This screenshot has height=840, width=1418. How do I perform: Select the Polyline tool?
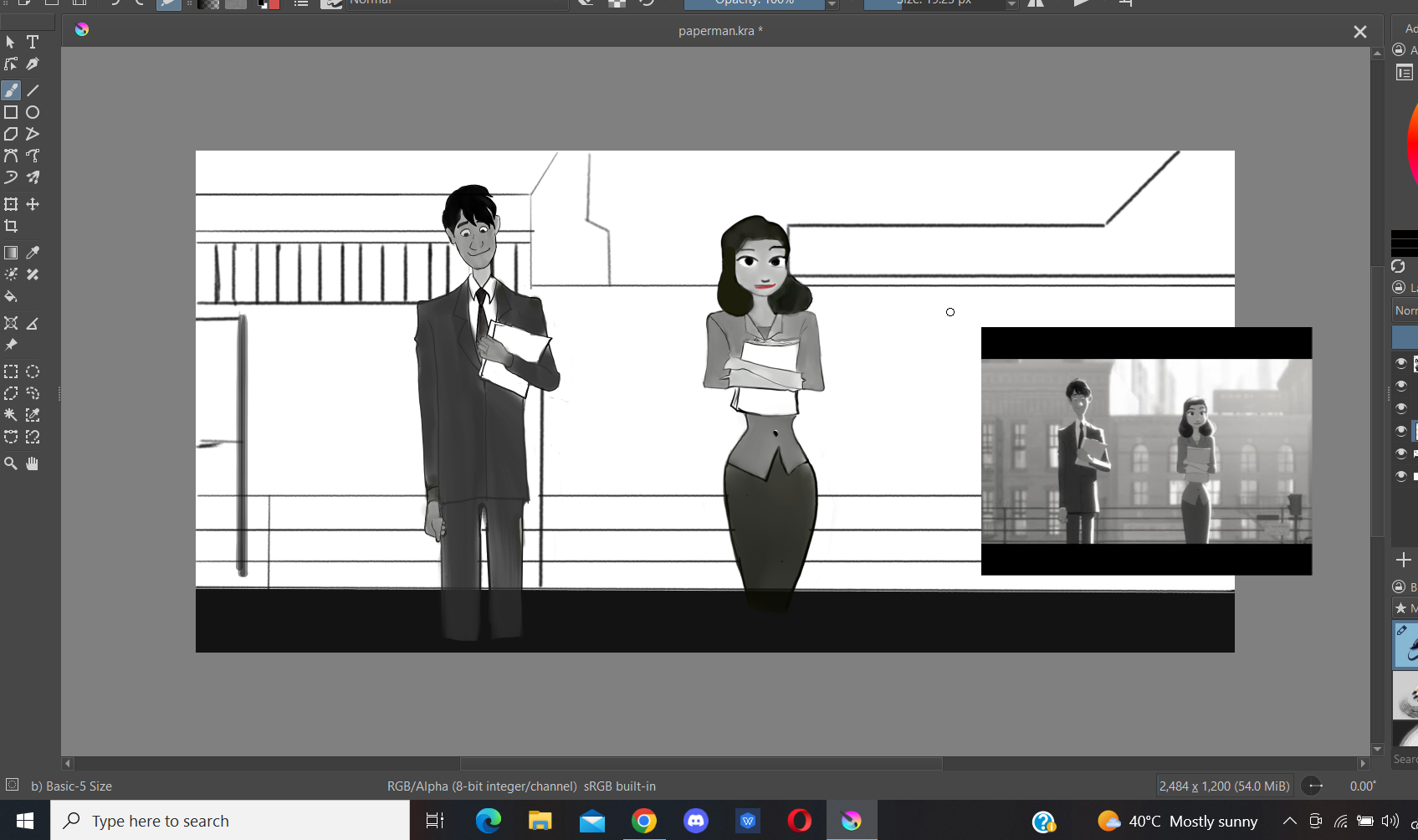coord(33,134)
